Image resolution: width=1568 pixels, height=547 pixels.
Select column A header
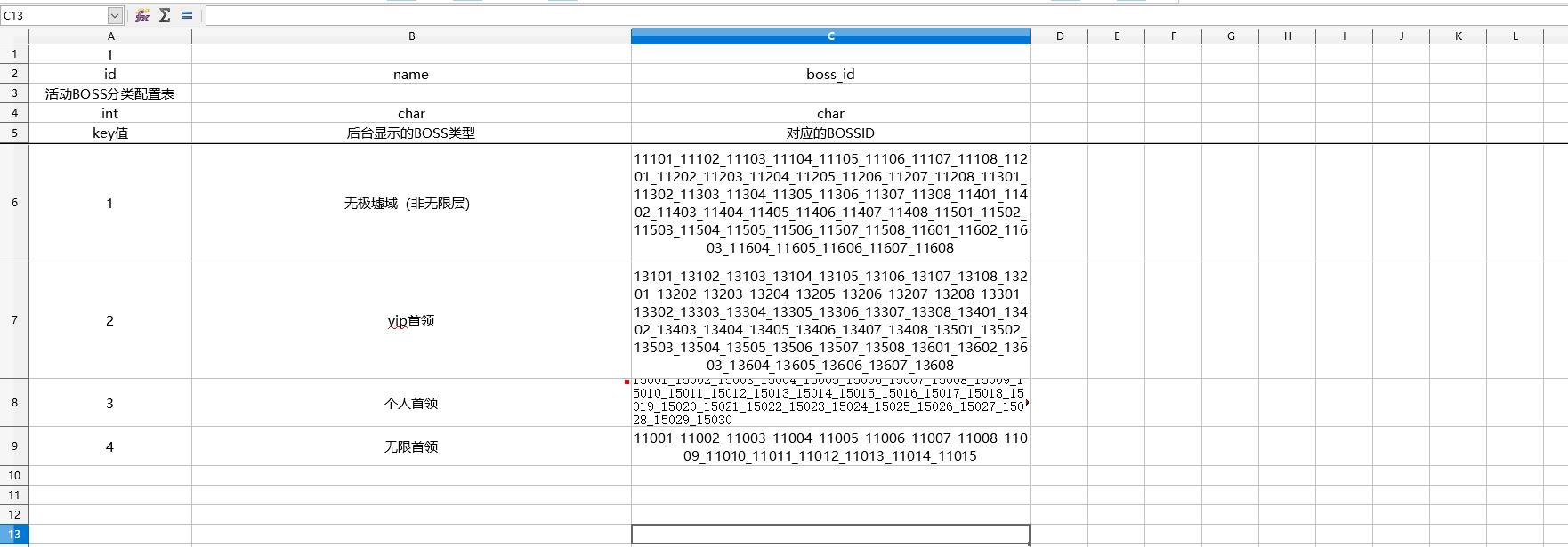click(x=110, y=36)
